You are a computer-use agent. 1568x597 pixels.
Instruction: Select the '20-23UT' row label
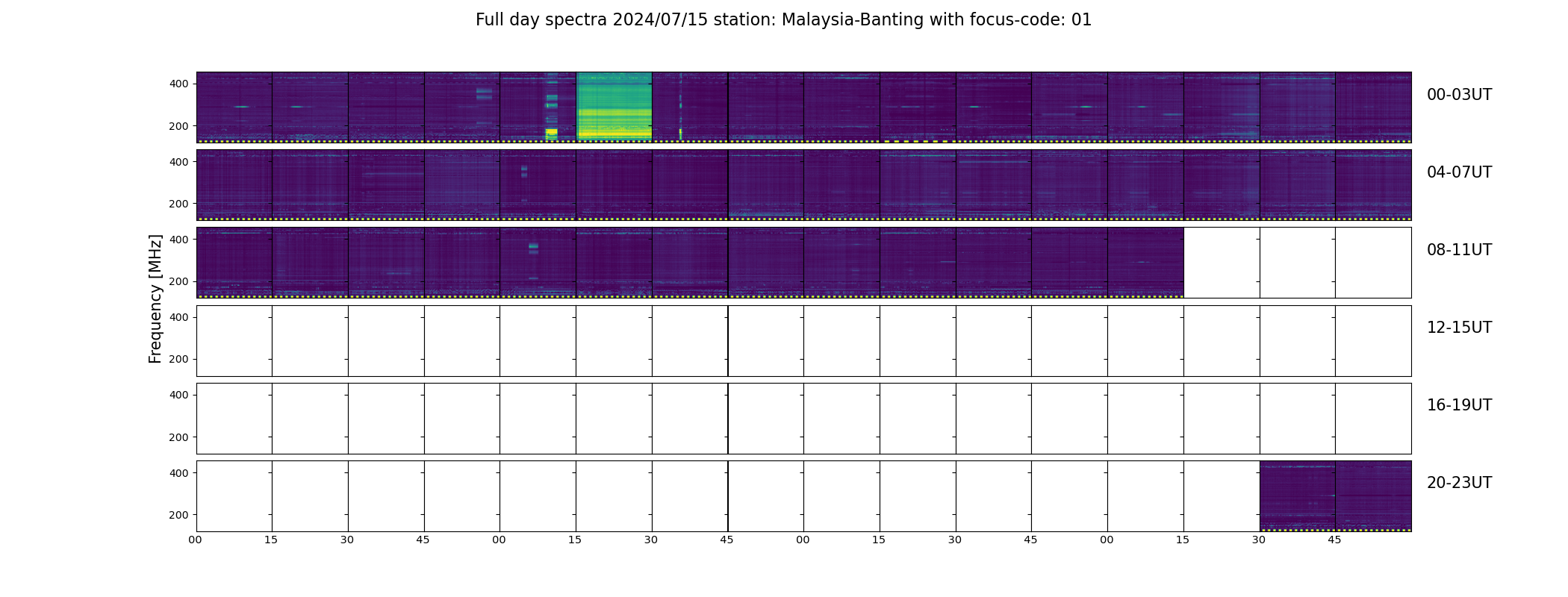tap(1459, 483)
